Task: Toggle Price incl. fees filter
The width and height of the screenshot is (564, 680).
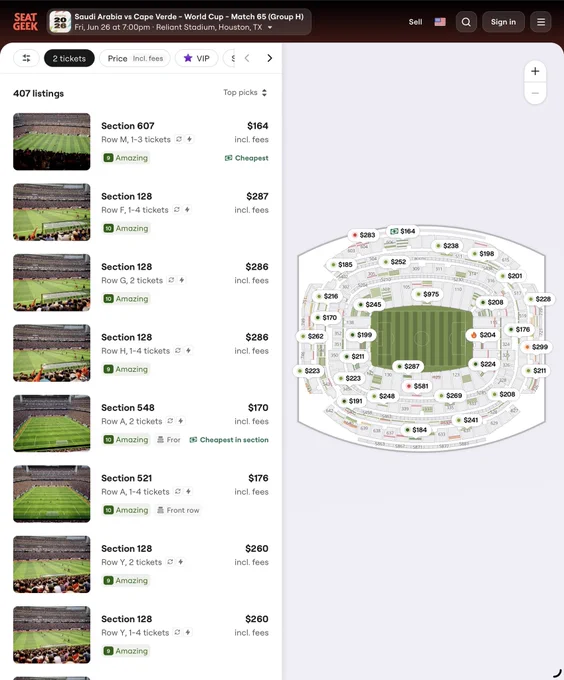Action: tap(135, 58)
